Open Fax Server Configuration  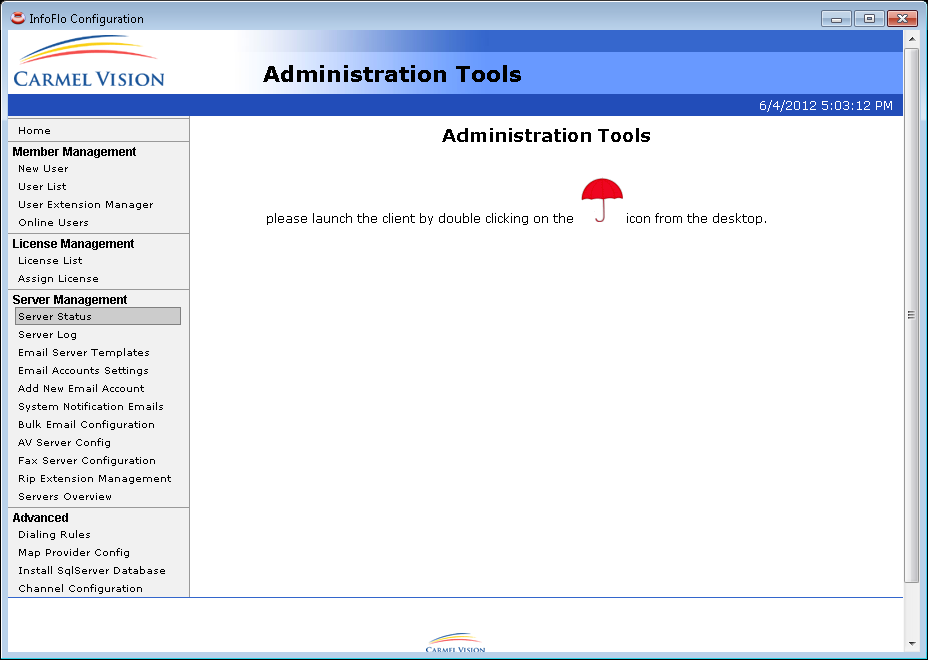(87, 461)
